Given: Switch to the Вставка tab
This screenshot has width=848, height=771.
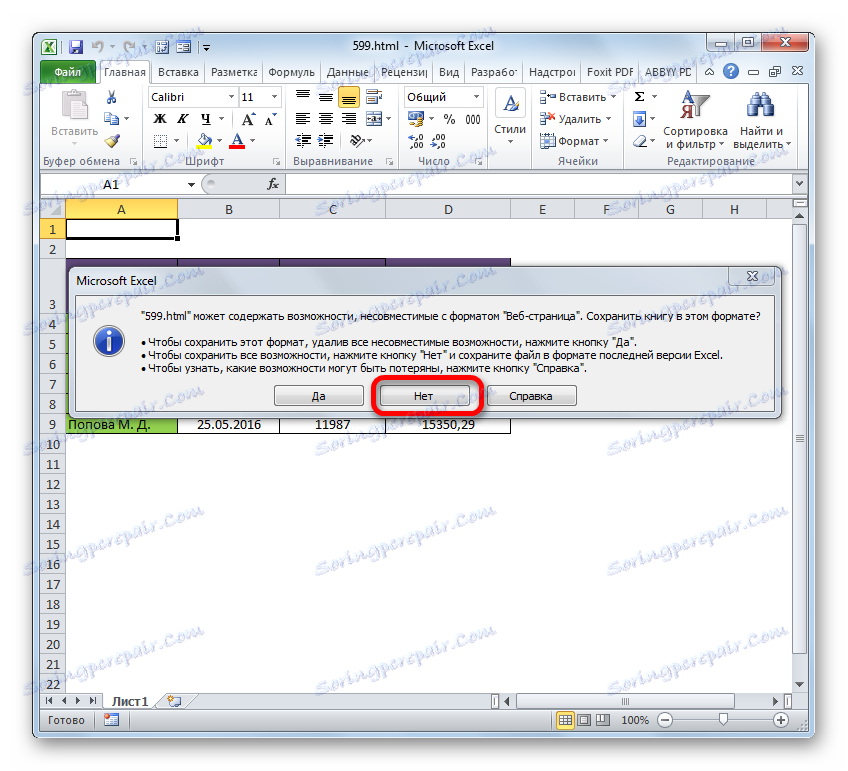Looking at the screenshot, I should [x=178, y=72].
